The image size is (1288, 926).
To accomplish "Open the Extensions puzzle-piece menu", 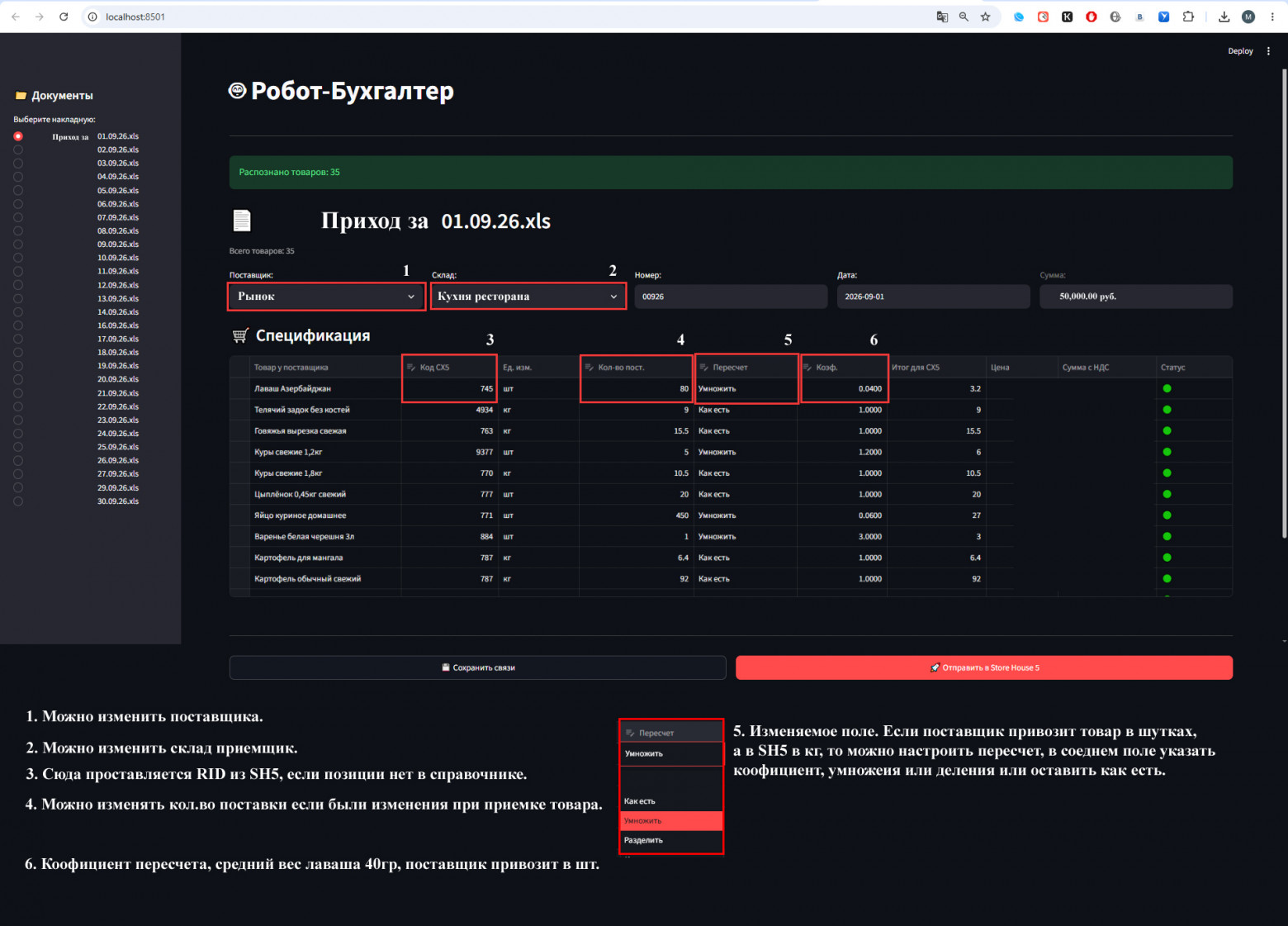I will [x=1188, y=17].
